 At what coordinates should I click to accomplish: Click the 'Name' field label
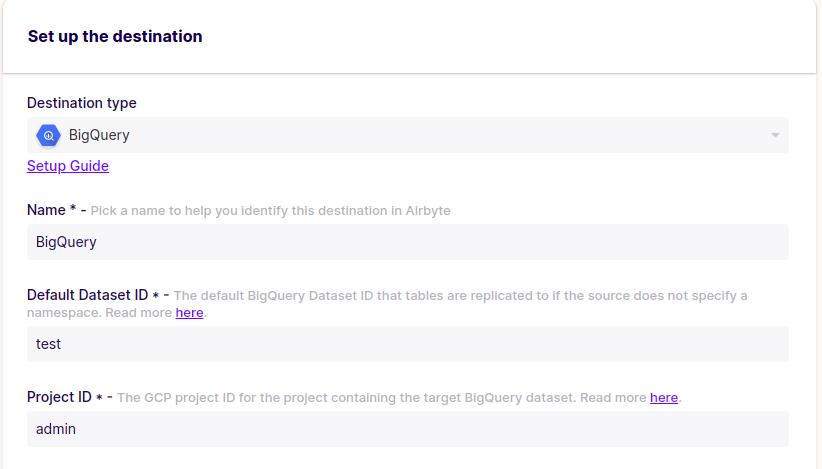[46, 210]
